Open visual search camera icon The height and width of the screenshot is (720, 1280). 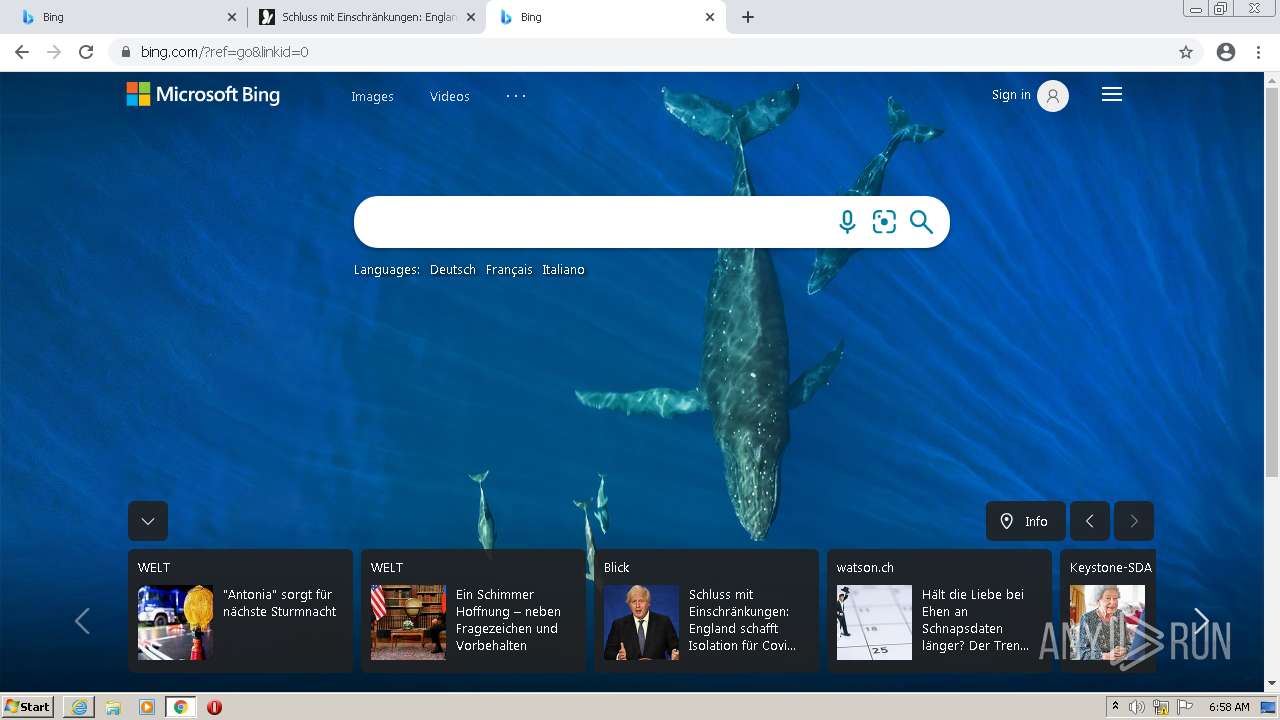pyautogui.click(x=884, y=222)
